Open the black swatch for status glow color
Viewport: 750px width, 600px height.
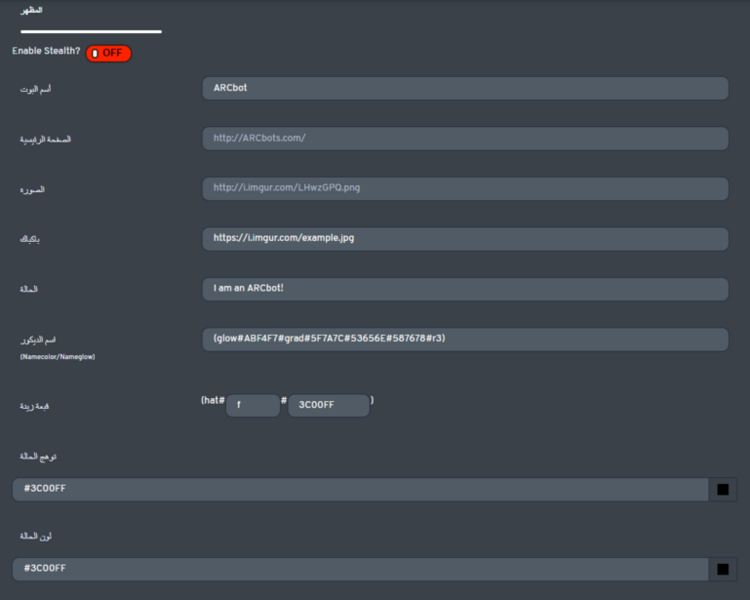(723, 489)
